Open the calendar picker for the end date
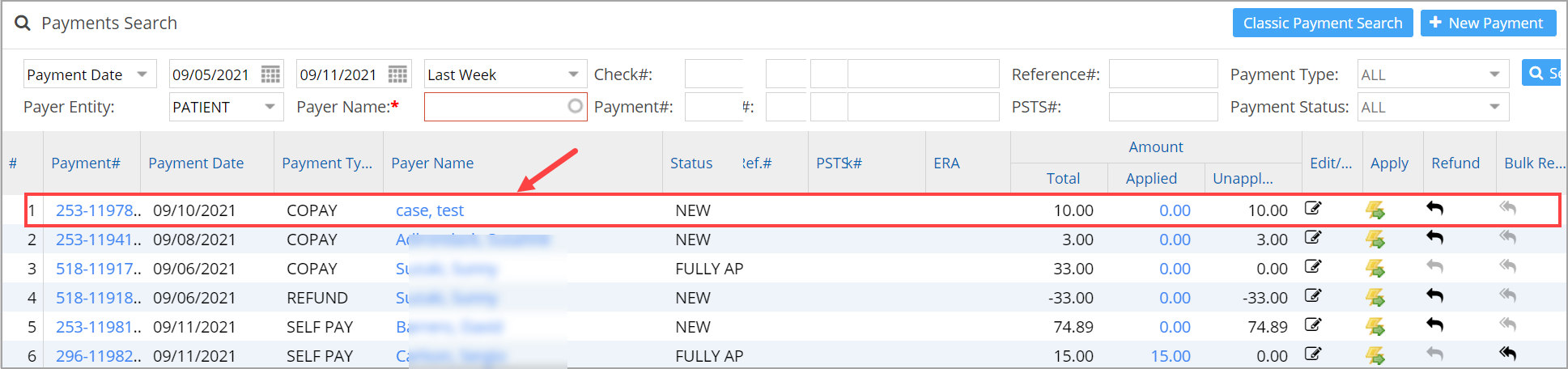 pyautogui.click(x=397, y=74)
